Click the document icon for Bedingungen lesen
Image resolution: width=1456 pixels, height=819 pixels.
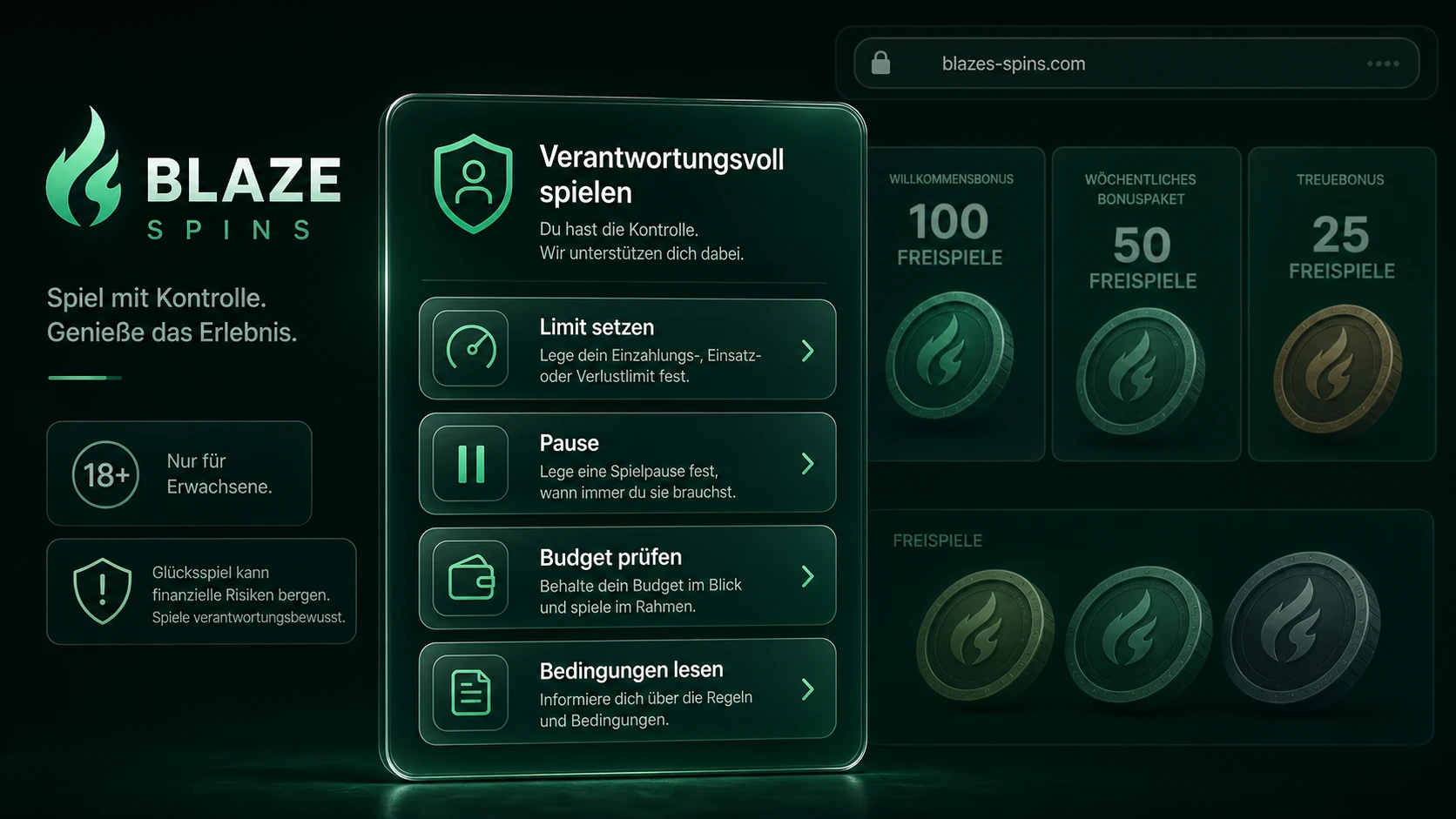tap(471, 693)
